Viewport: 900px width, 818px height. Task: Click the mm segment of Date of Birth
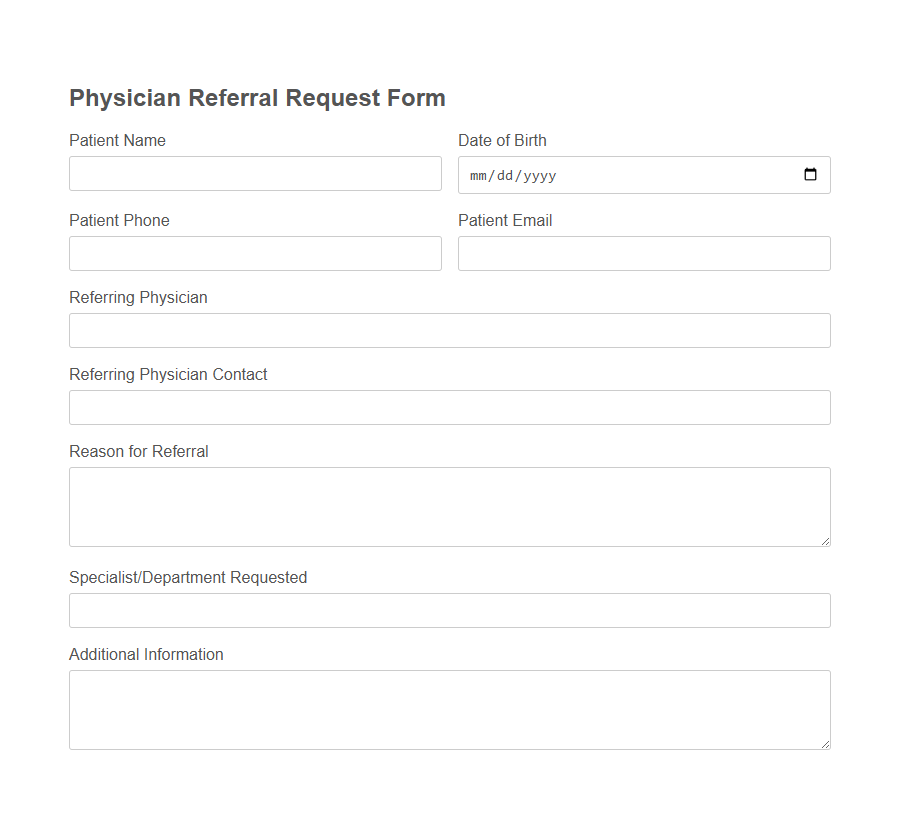click(x=477, y=175)
